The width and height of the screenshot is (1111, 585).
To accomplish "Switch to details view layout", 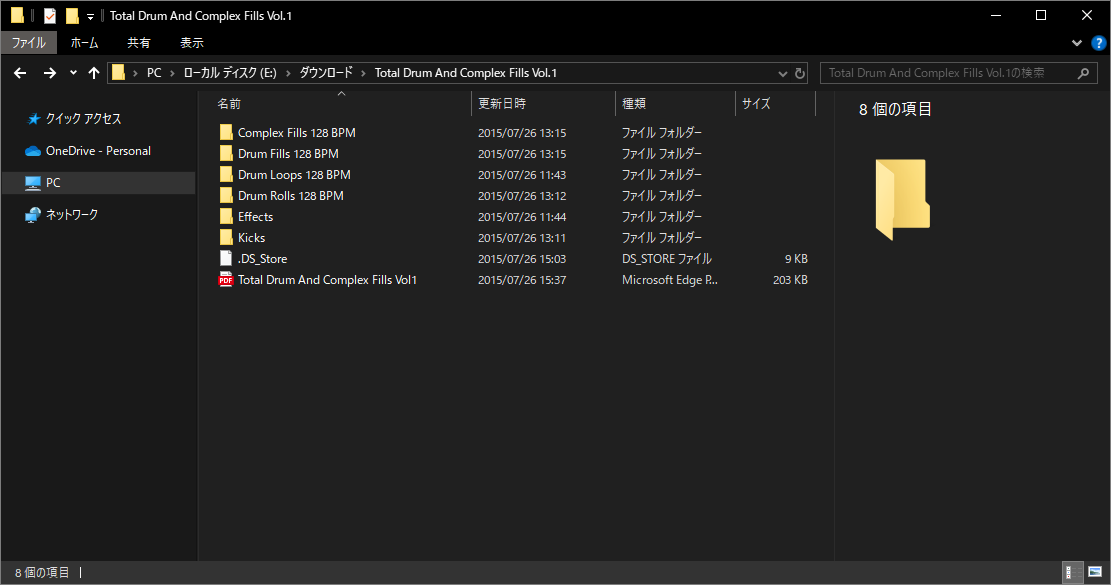I will (1073, 572).
